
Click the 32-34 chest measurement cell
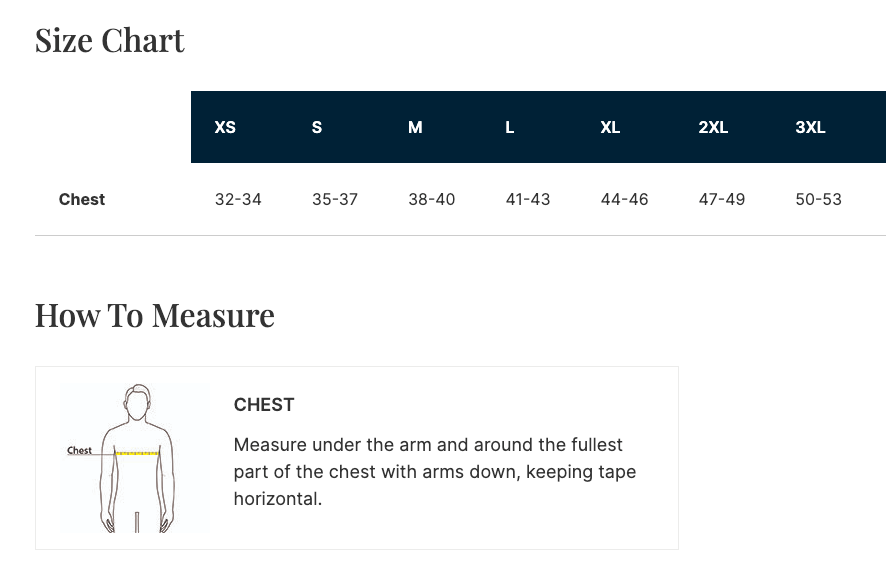pos(238,199)
